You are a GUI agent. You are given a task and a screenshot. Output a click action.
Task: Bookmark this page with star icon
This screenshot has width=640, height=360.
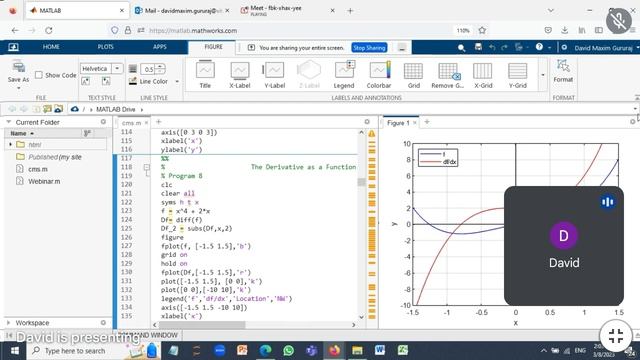pyautogui.click(x=482, y=30)
